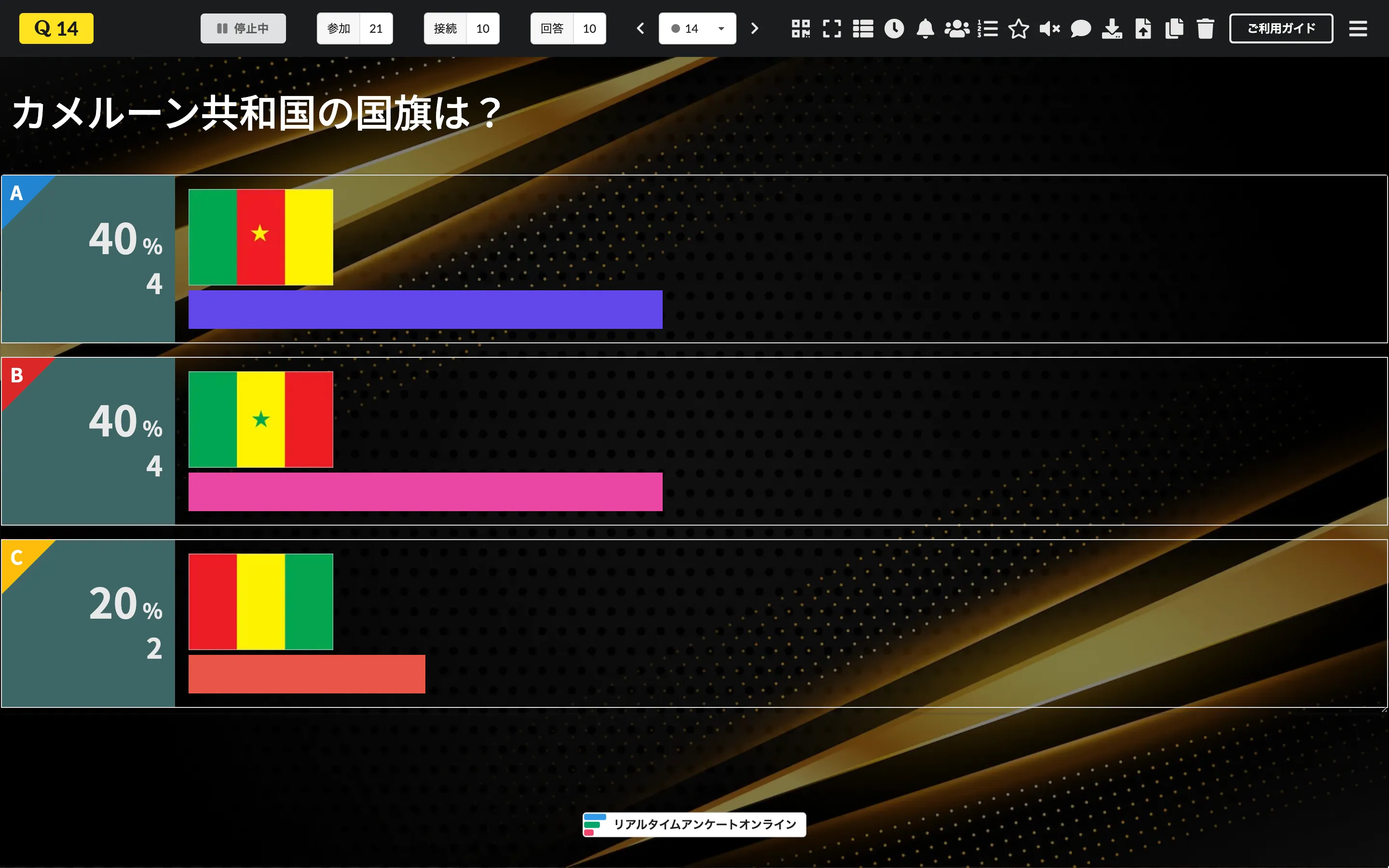Click the ご利用ガイド button
The width and height of the screenshot is (1389, 868).
[x=1282, y=28]
